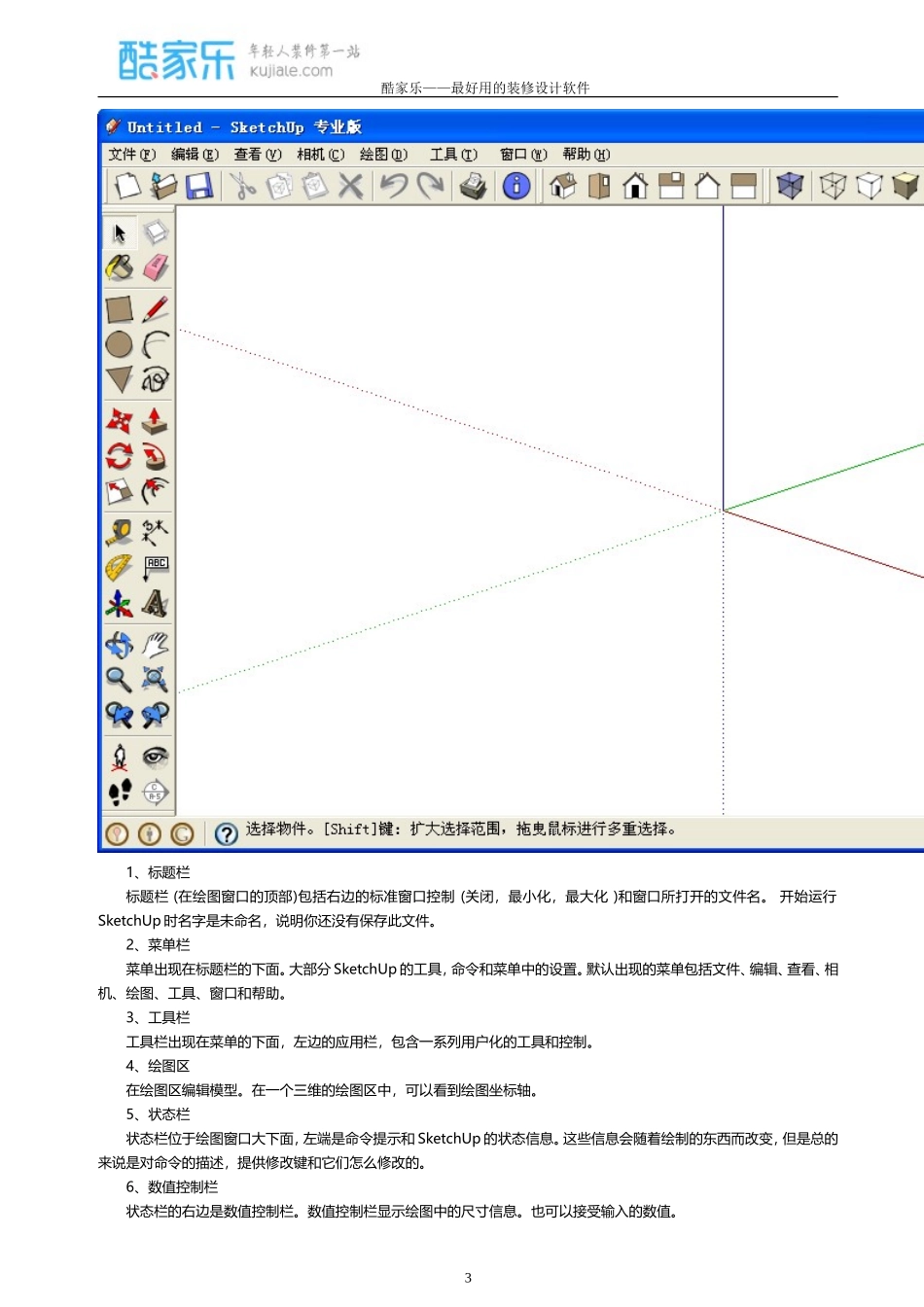
Task: Open the 工具(T) menu
Action: pos(454,154)
